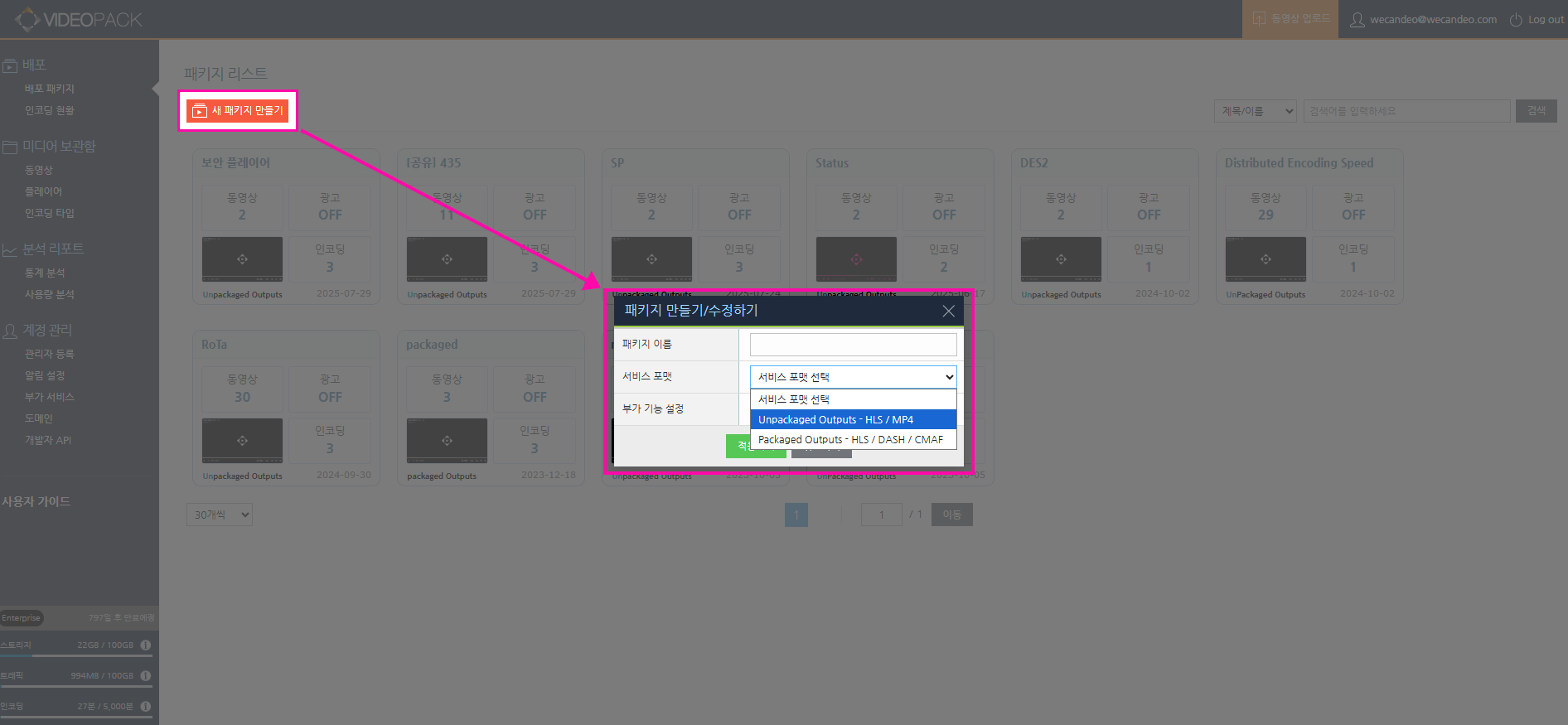This screenshot has width=1568, height=725.
Task: Click 인코딩 3 in RoTa card
Action: [330, 441]
